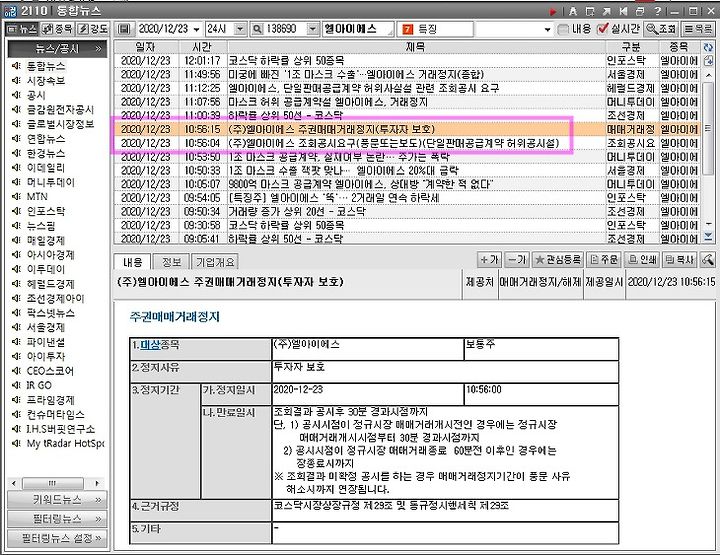The image size is (720, 555).
Task: Click the 대상 hyperlink in table
Action: point(149,344)
